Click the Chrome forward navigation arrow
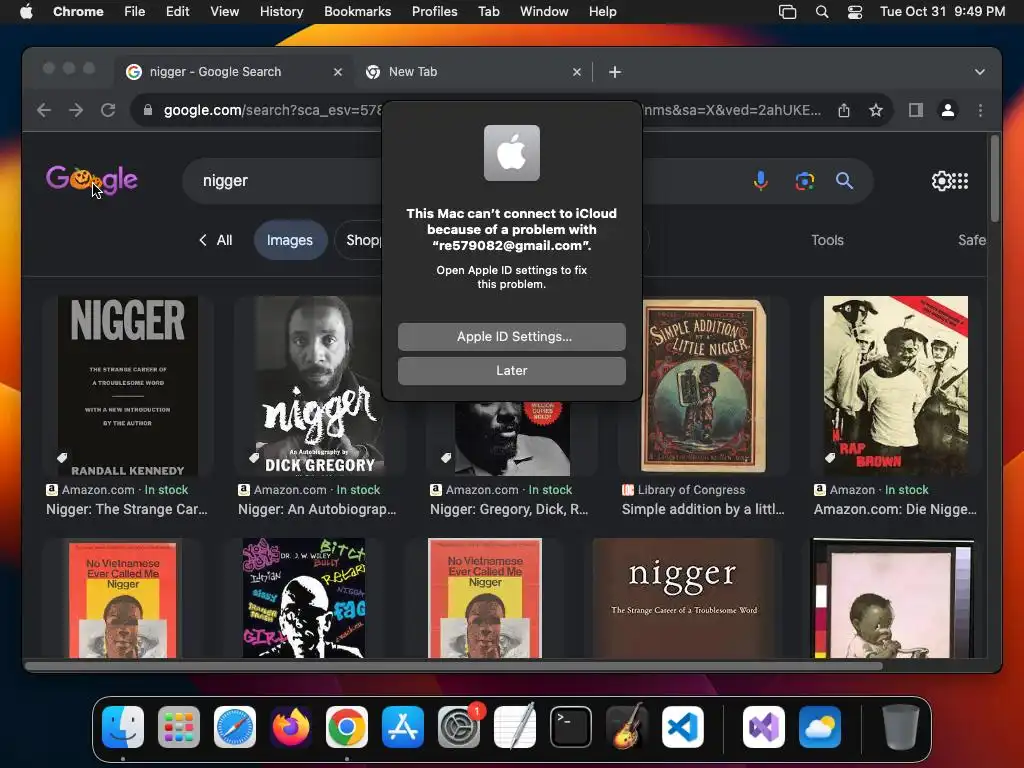 (x=76, y=110)
